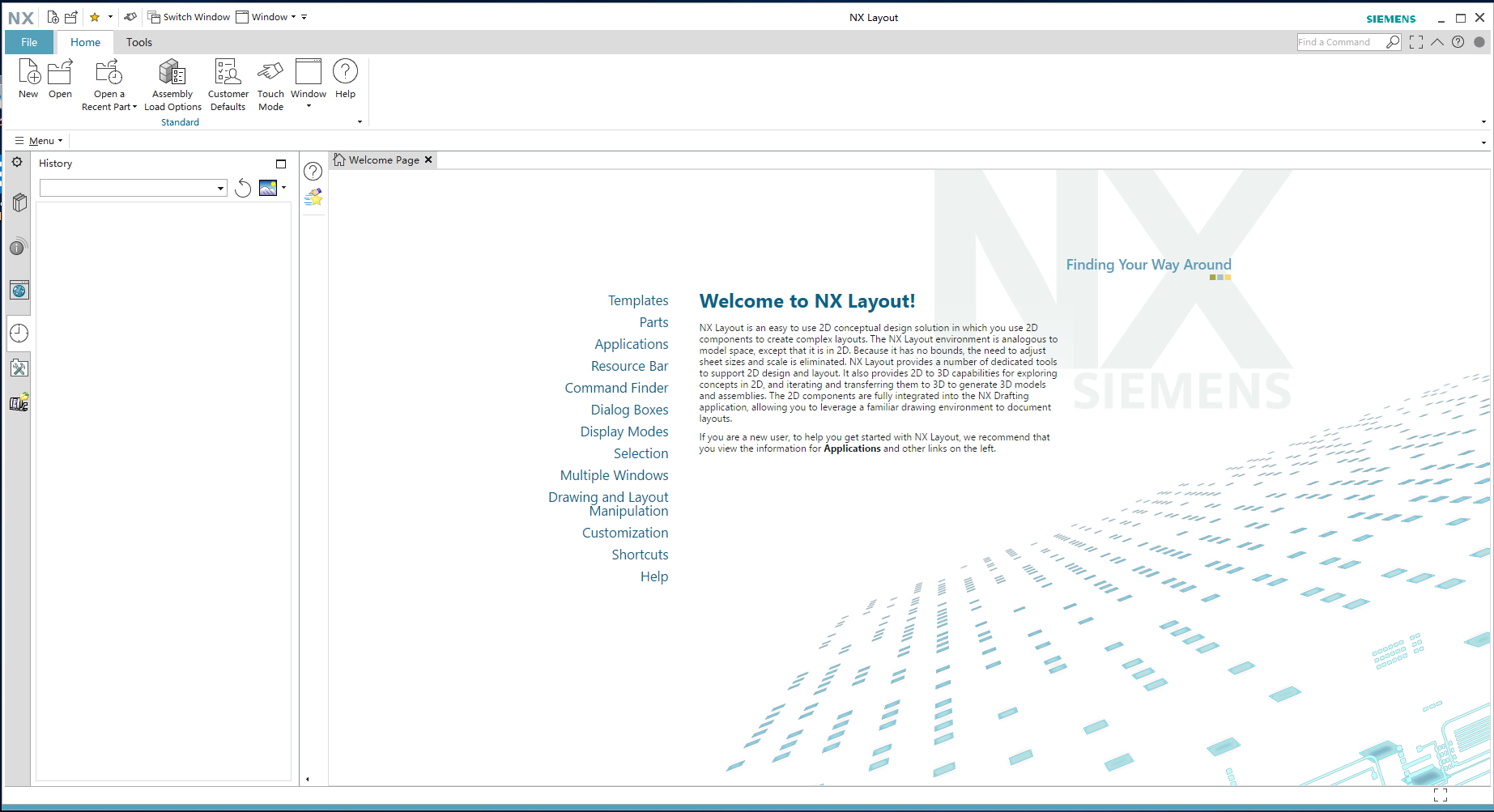This screenshot has height=812, width=1494.
Task: Open the Customization link
Action: (x=625, y=533)
